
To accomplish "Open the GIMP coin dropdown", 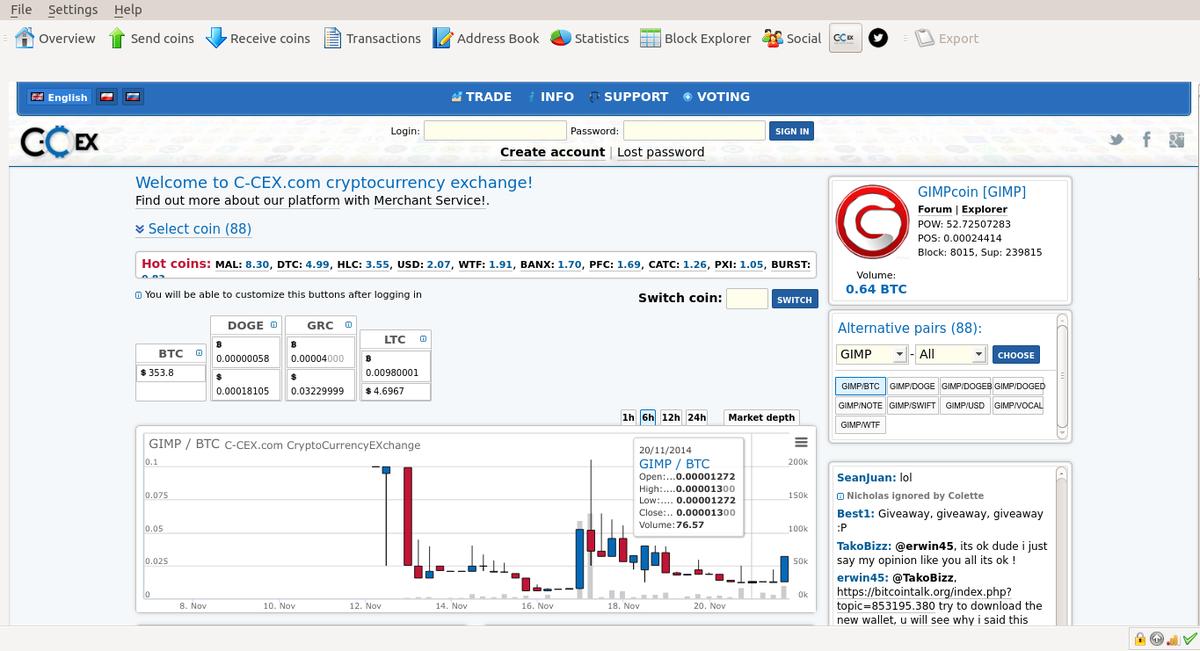I will pos(872,354).
